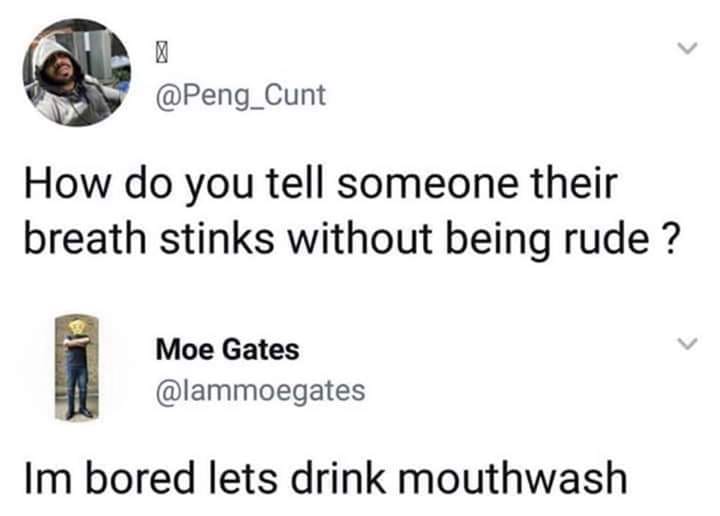Open the Moe Gates display name
This screenshot has width=720, height=516.
pyautogui.click(x=227, y=349)
